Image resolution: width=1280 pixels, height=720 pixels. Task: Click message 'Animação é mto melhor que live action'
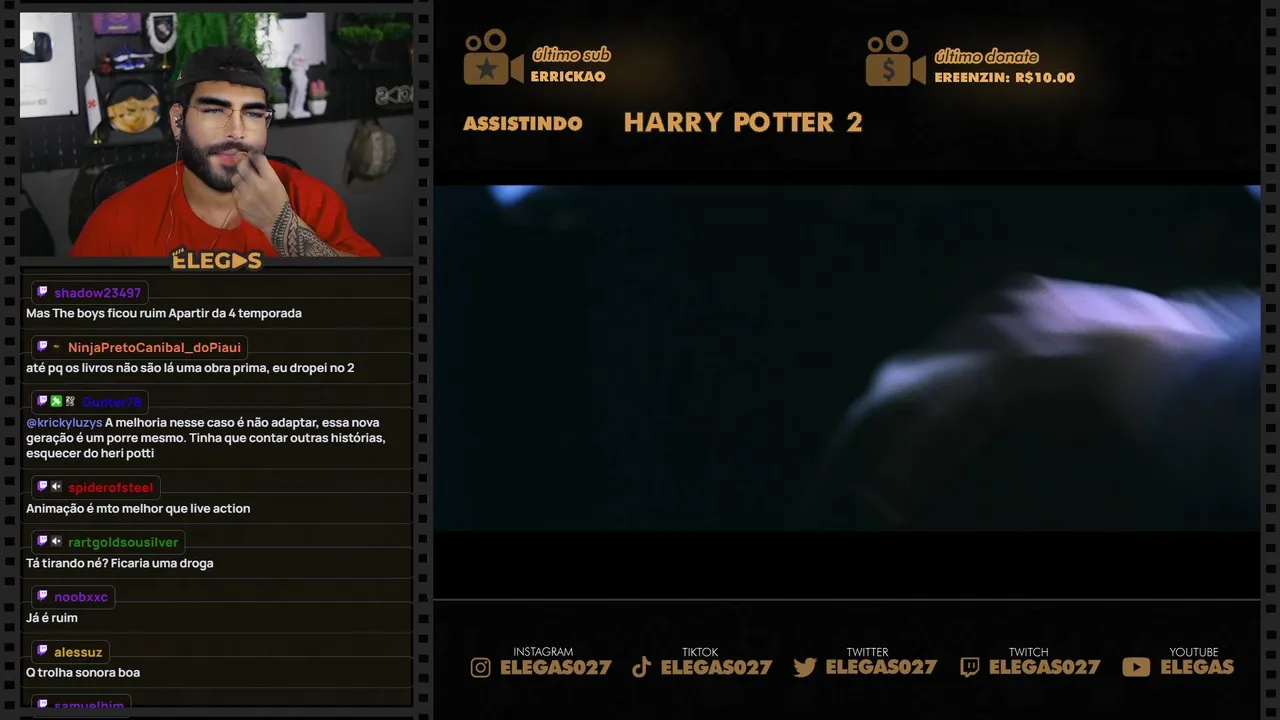(138, 509)
